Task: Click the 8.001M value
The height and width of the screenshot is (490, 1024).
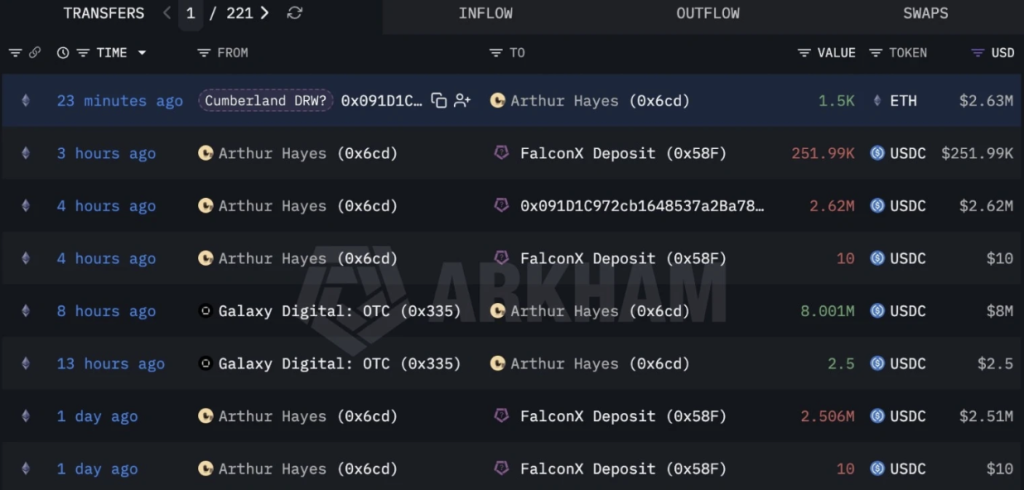Action: 827,311
